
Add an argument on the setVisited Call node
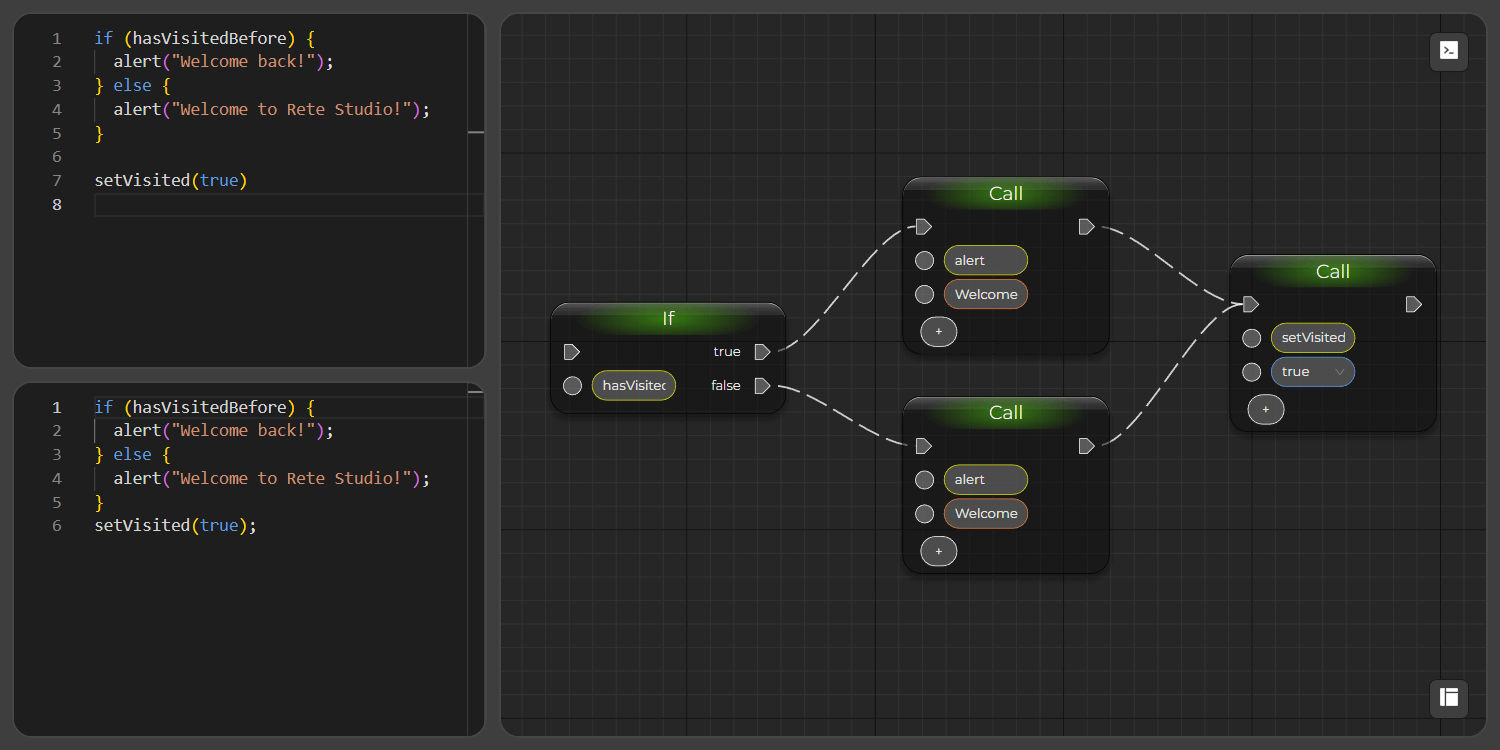[x=1266, y=409]
